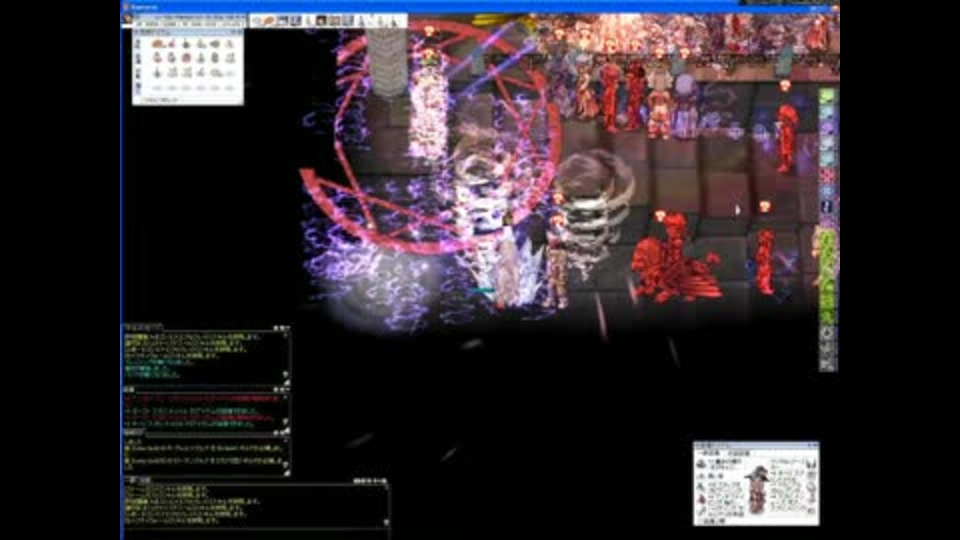This screenshot has width=960, height=540.
Task: Click the character sprite in the equipment window
Action: pos(757,489)
